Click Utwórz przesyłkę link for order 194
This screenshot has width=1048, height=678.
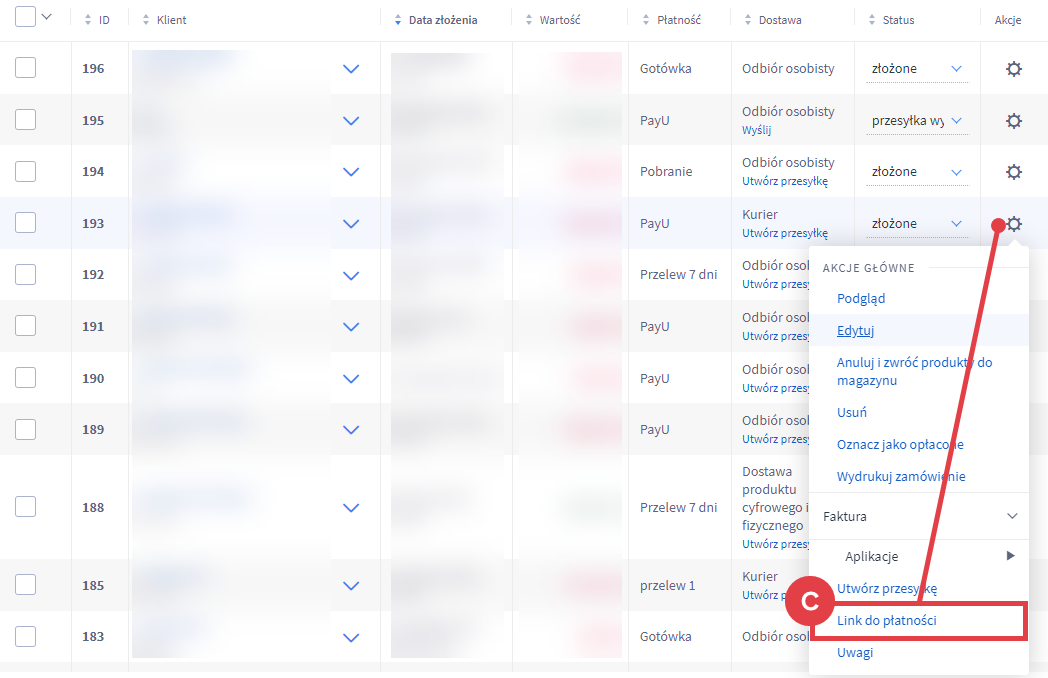(785, 181)
